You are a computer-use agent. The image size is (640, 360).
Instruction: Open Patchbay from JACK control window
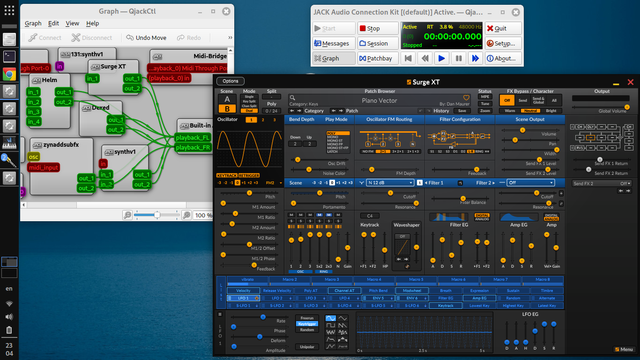pos(377,58)
